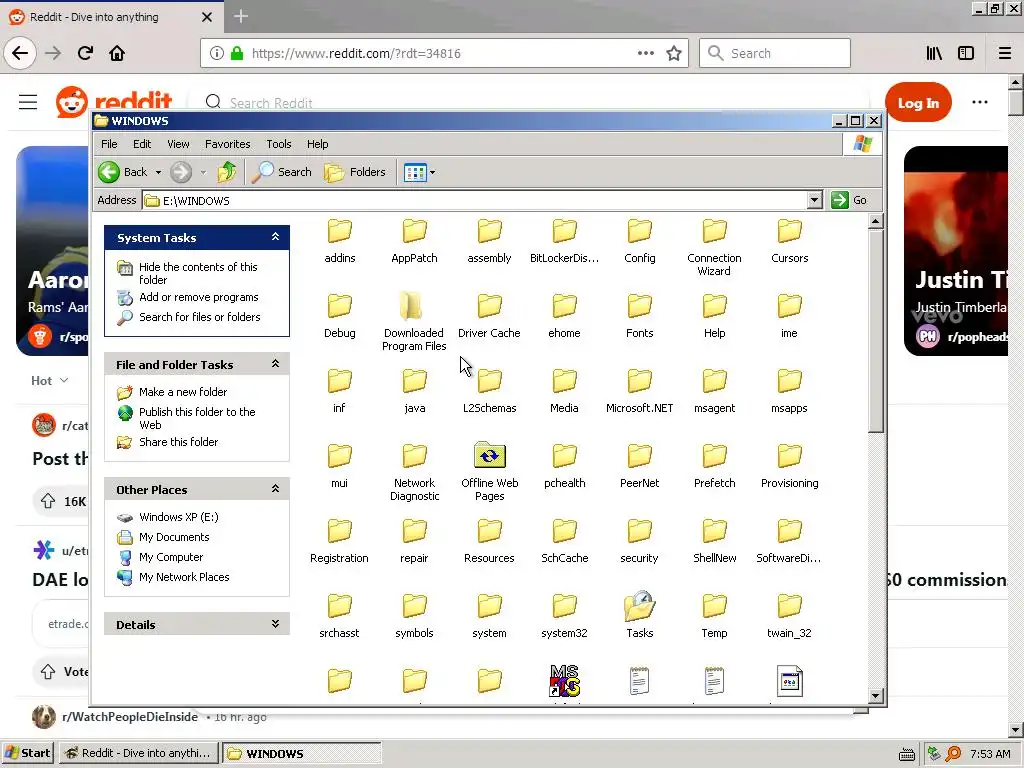Click Share this folder link
Screen dimensions: 1024x768
(x=178, y=442)
